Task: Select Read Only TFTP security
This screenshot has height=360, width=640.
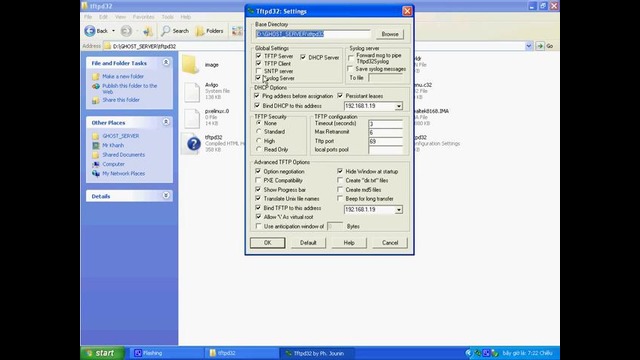Action: click(259, 149)
